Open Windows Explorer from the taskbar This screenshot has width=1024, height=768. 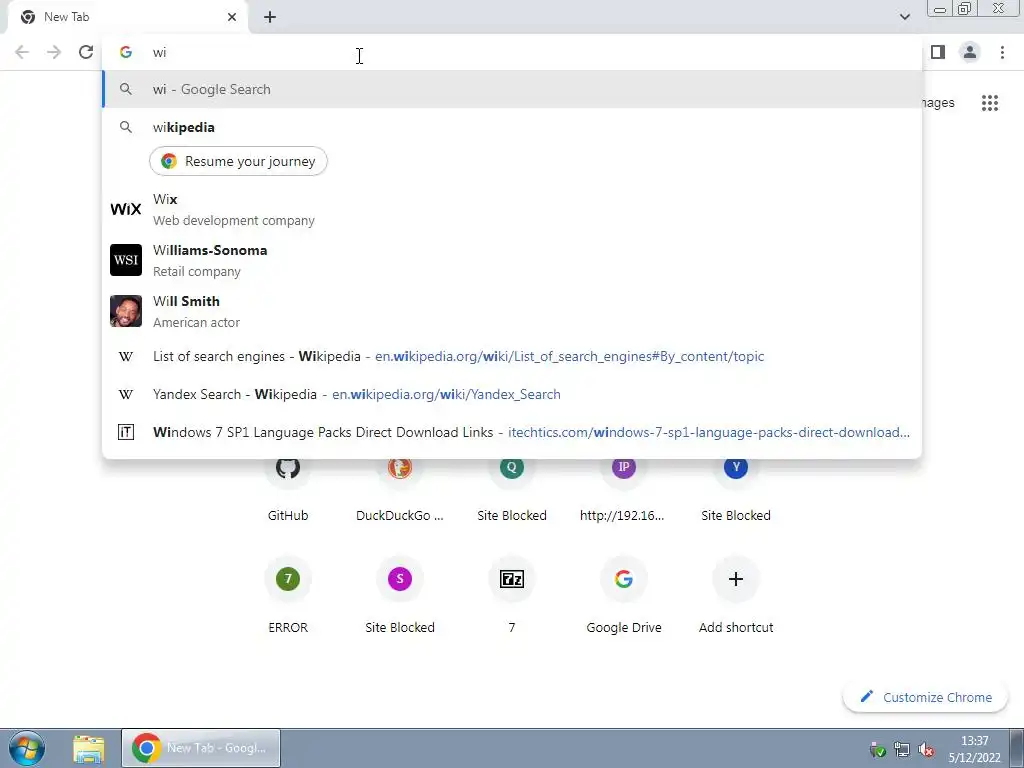pyautogui.click(x=89, y=748)
